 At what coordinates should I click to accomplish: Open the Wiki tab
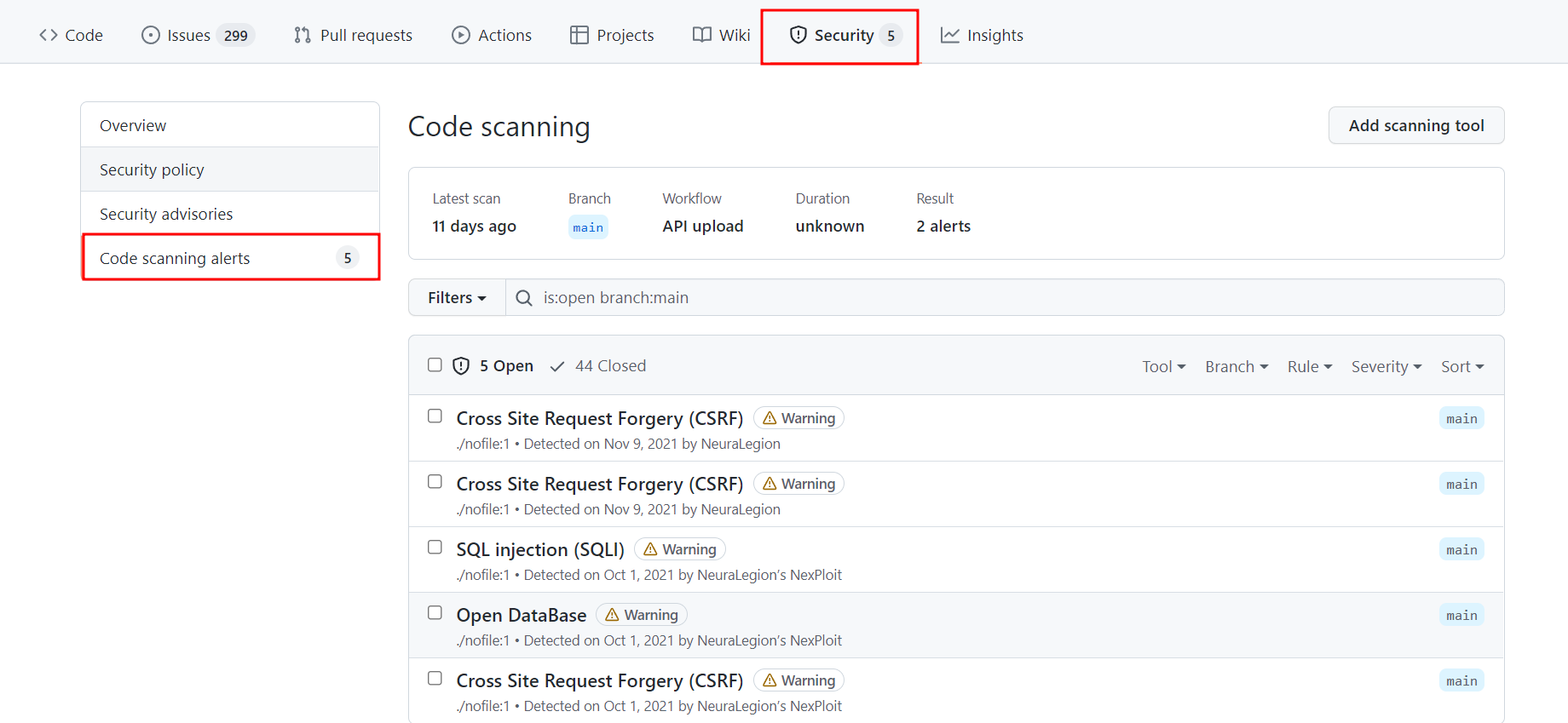point(721,35)
